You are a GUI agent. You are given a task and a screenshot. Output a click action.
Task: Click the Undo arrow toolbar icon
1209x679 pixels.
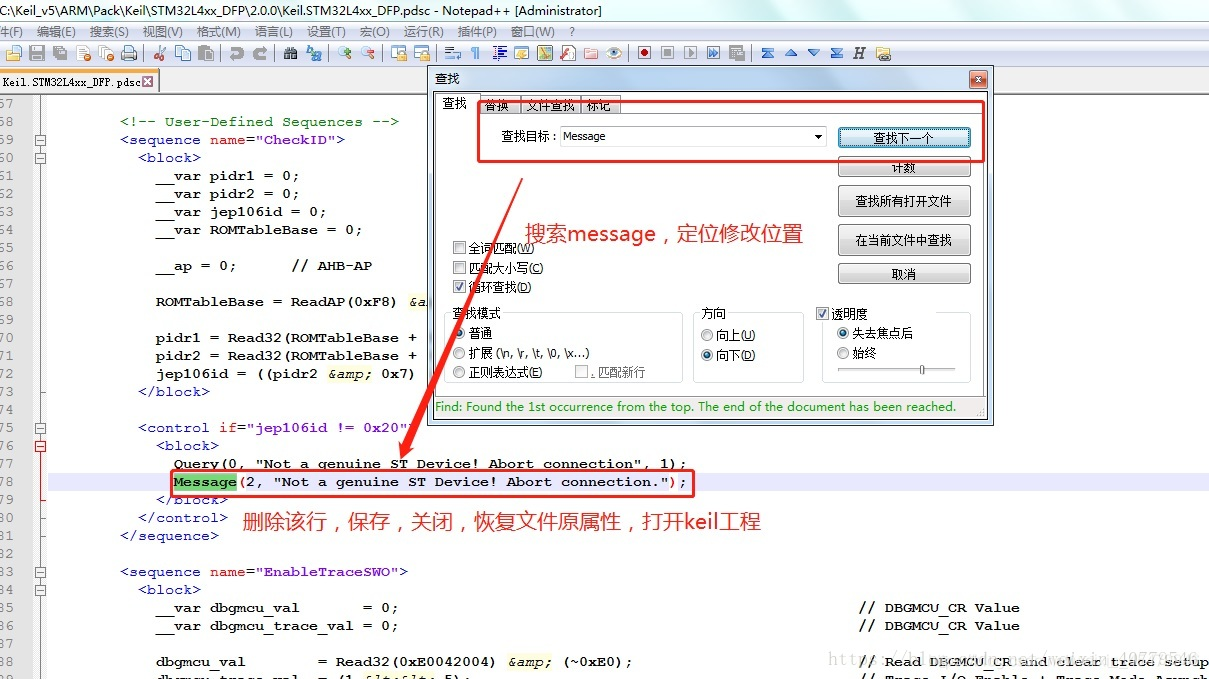pos(237,52)
